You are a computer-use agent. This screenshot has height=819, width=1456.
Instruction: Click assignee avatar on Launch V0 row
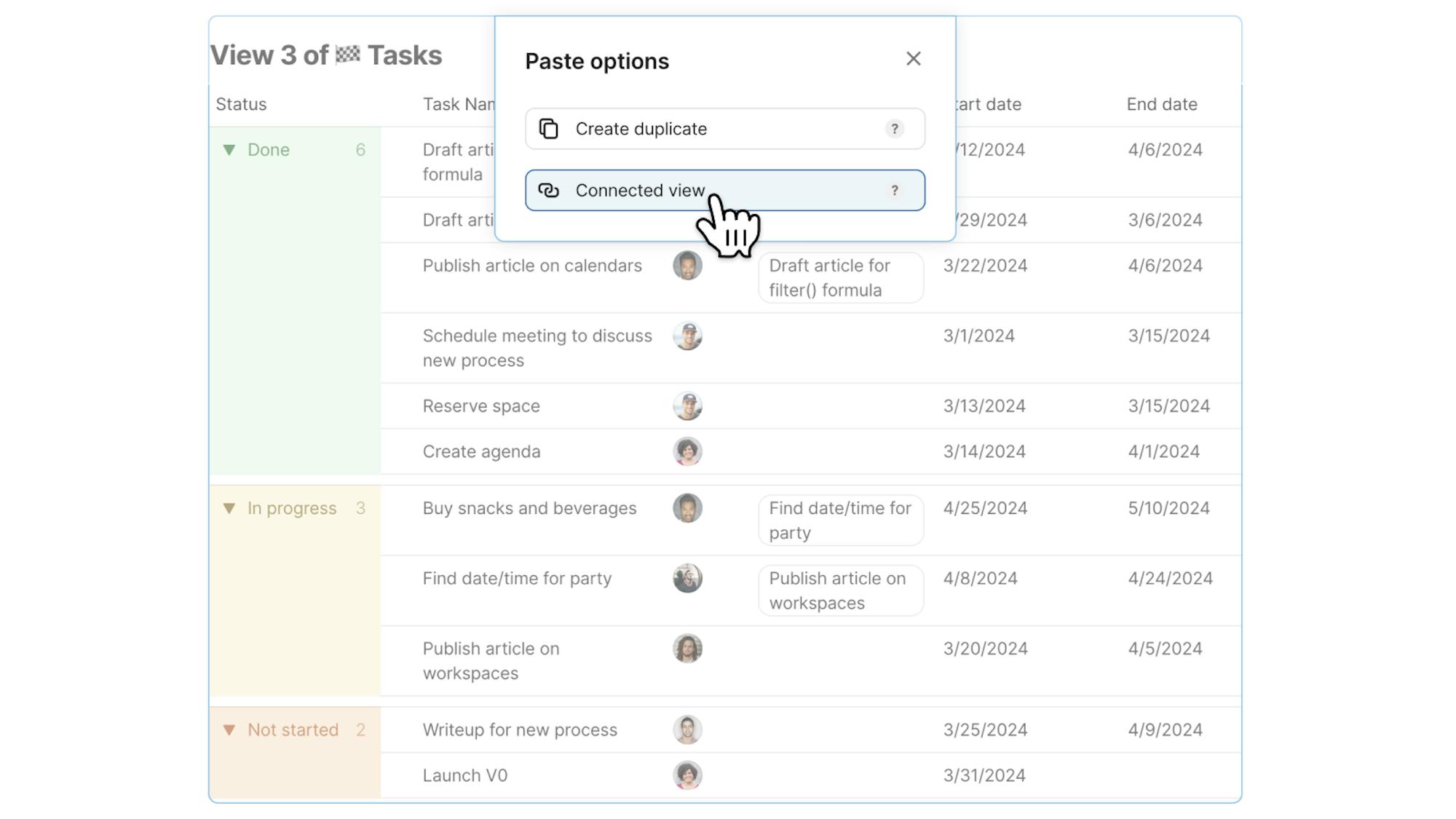point(687,775)
